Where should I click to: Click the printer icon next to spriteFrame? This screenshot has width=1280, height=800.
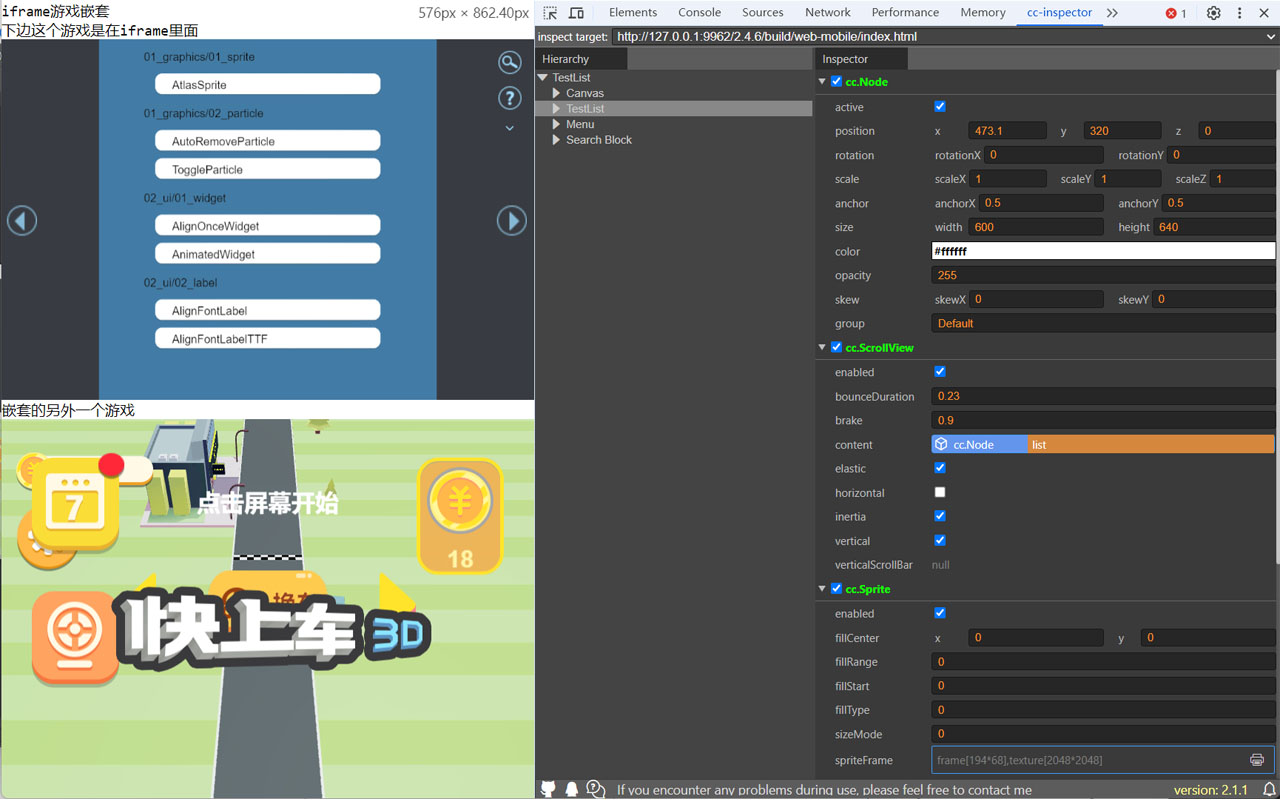[1258, 760]
